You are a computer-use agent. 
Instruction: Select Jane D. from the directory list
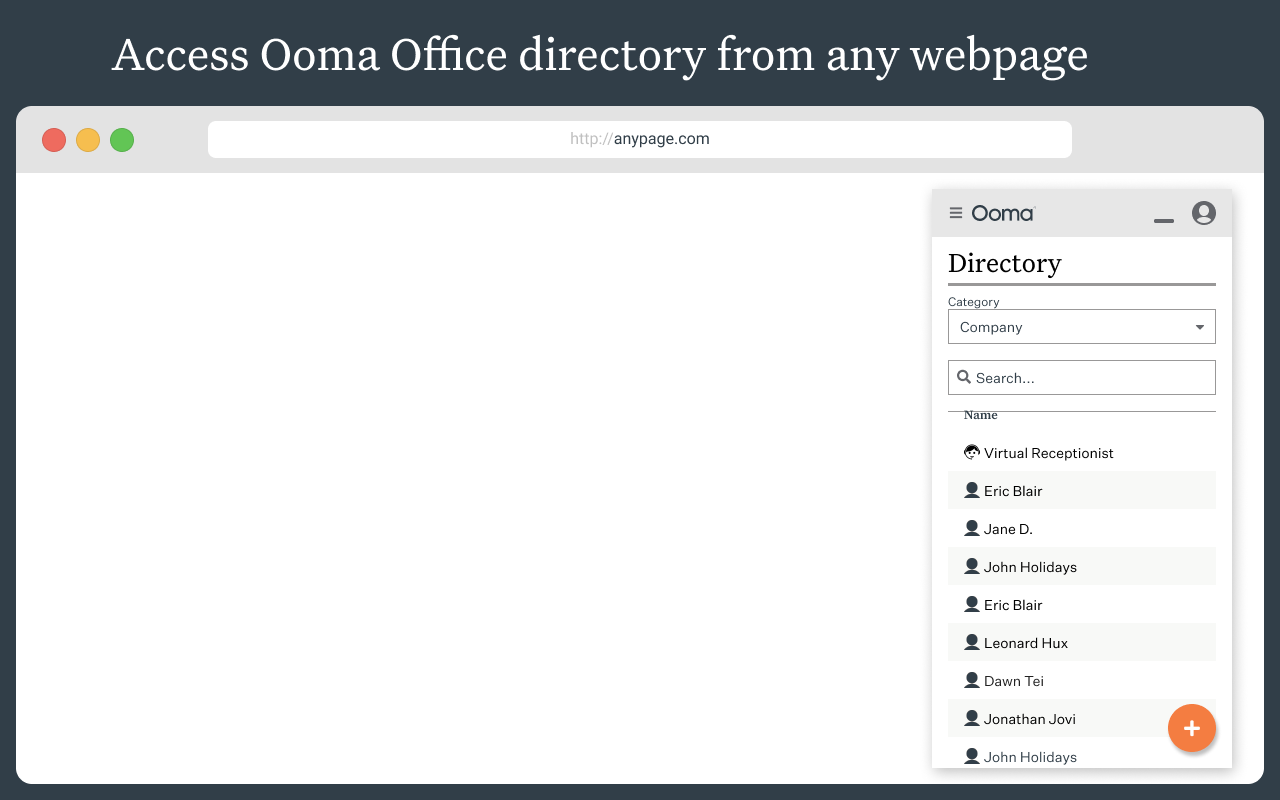[1009, 528]
